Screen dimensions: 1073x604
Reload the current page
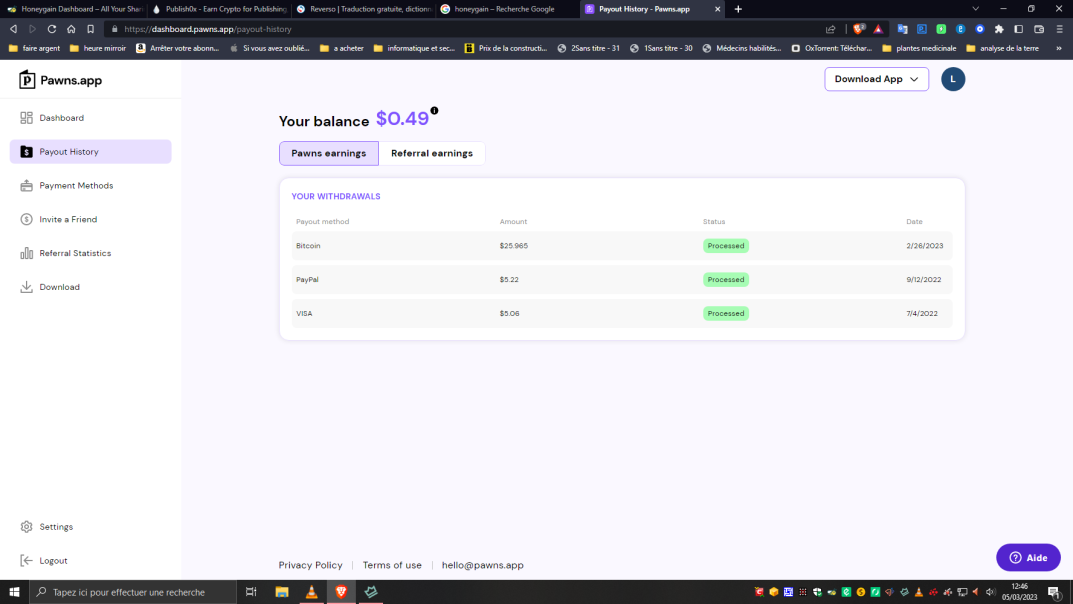point(51,29)
